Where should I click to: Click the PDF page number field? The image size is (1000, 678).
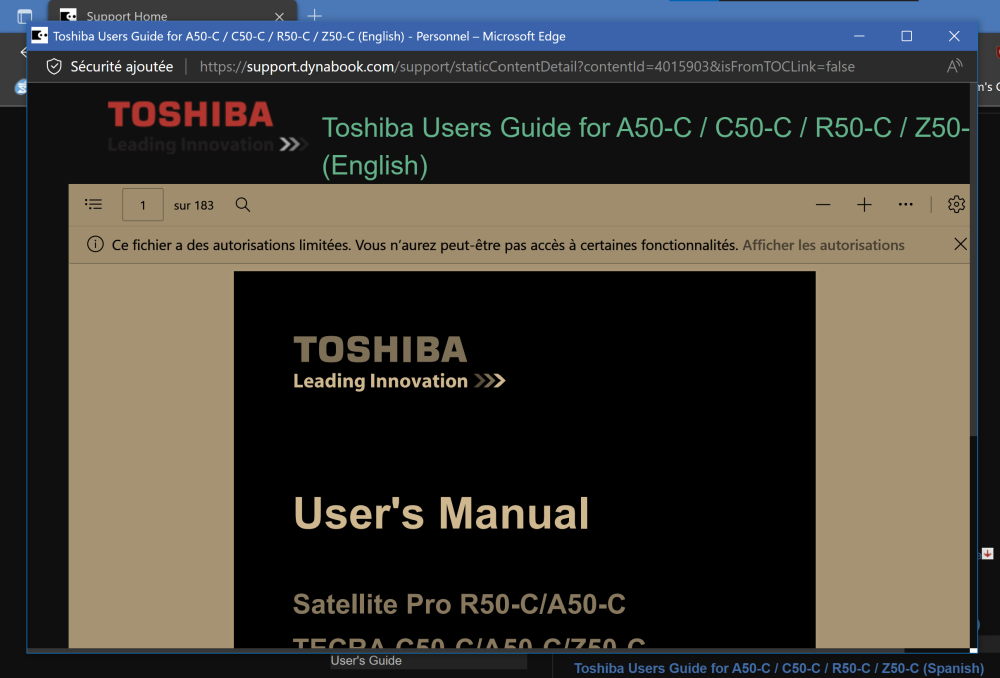click(143, 205)
